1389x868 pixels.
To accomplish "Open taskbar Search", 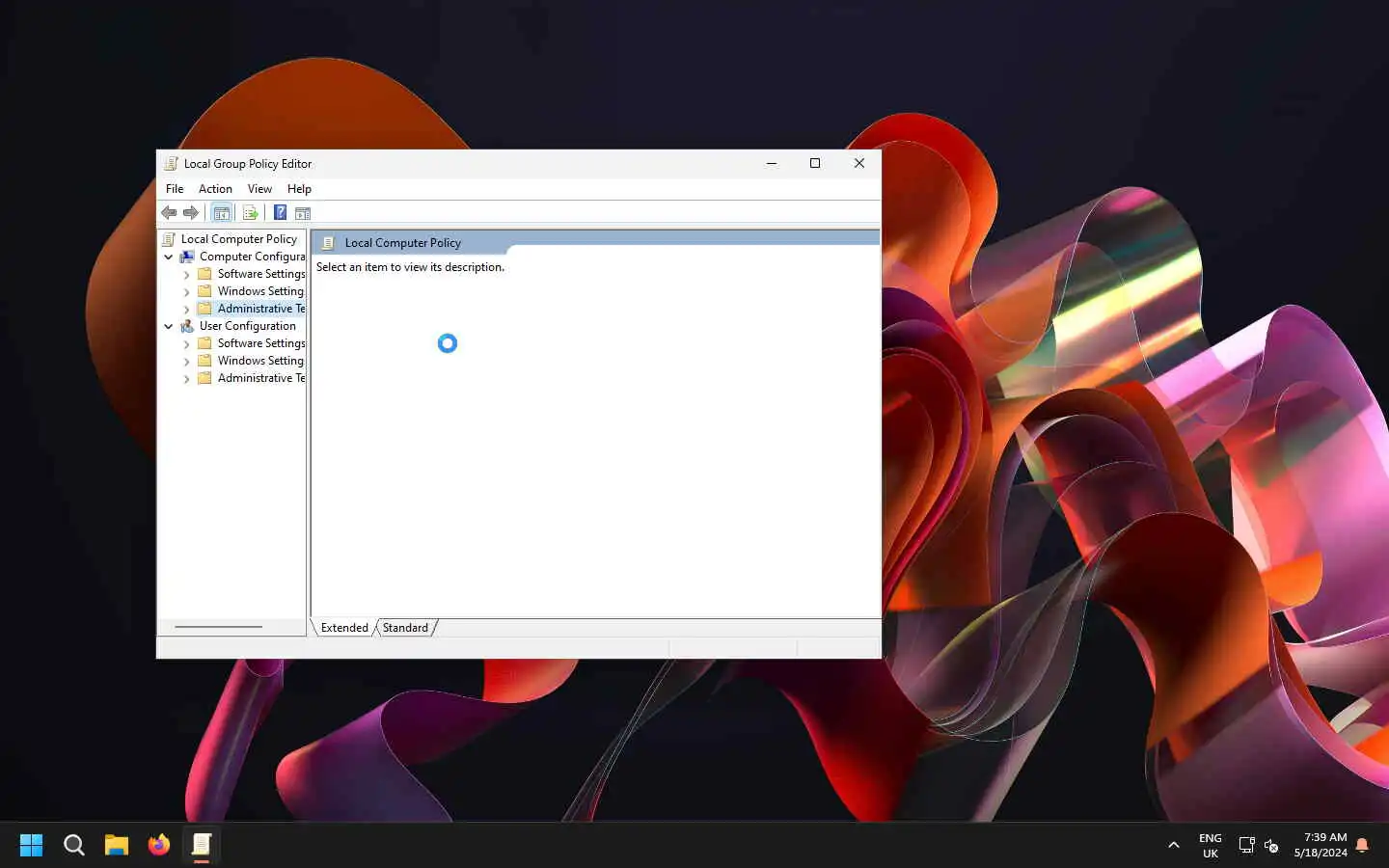I will (x=74, y=845).
